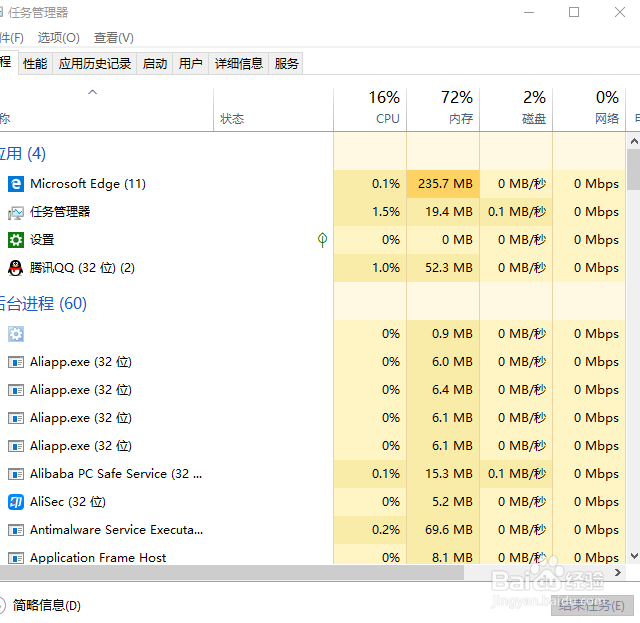Screen dimensions: 640x623
Task: Select Application Frame Host process name
Action: pos(98,558)
